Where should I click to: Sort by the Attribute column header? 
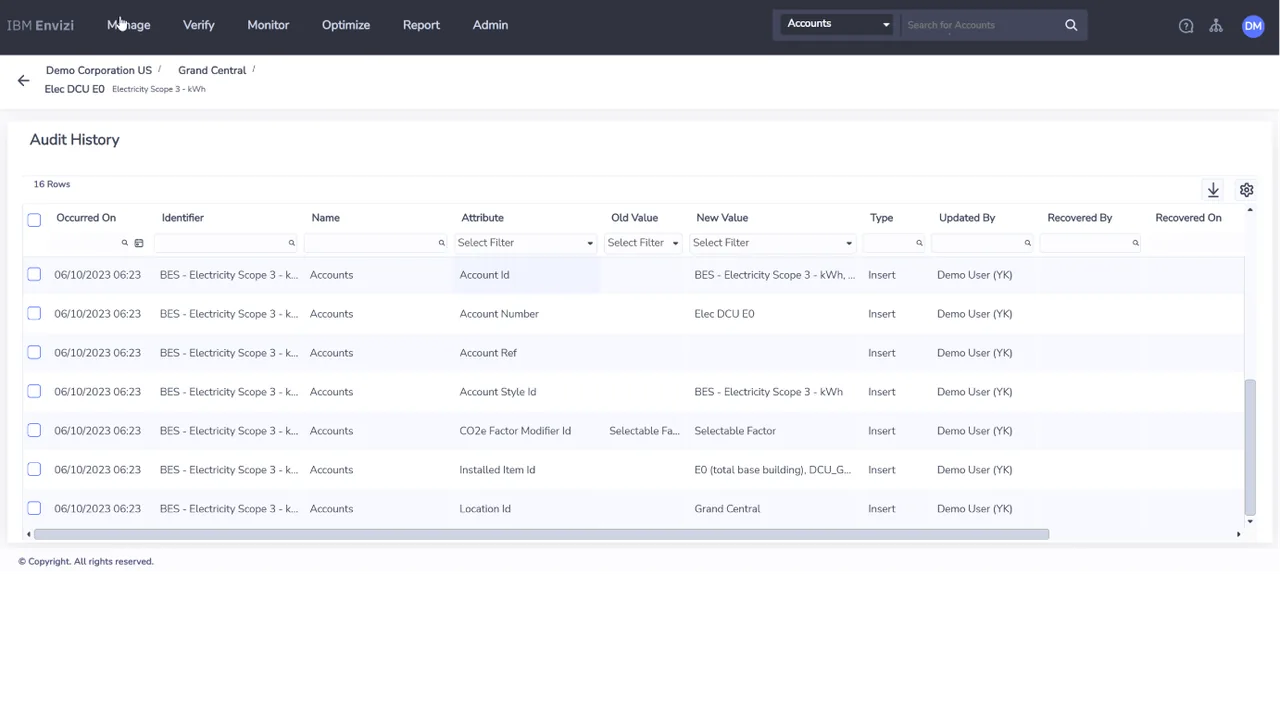pos(482,218)
